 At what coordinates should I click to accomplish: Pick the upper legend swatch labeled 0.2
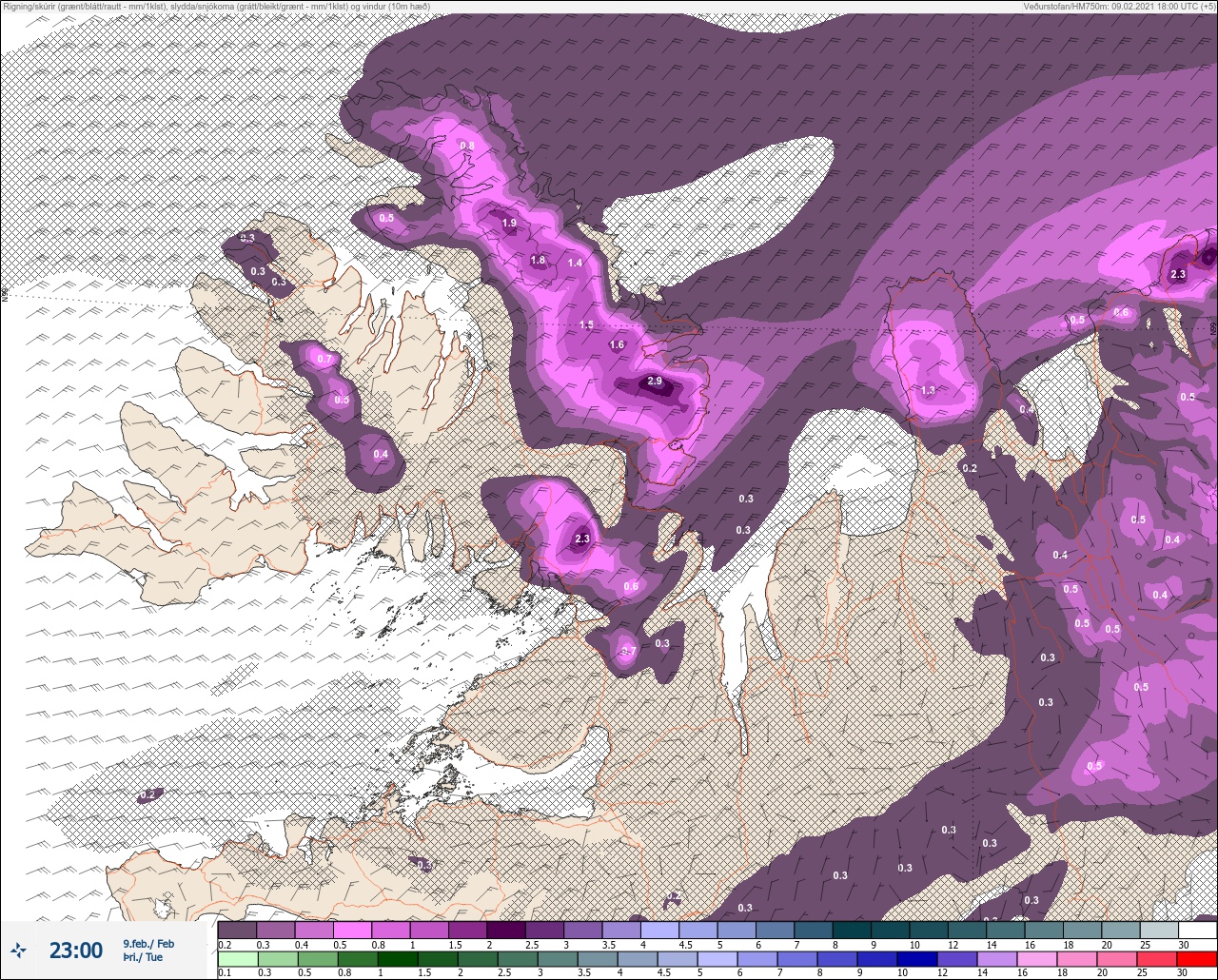[237, 930]
